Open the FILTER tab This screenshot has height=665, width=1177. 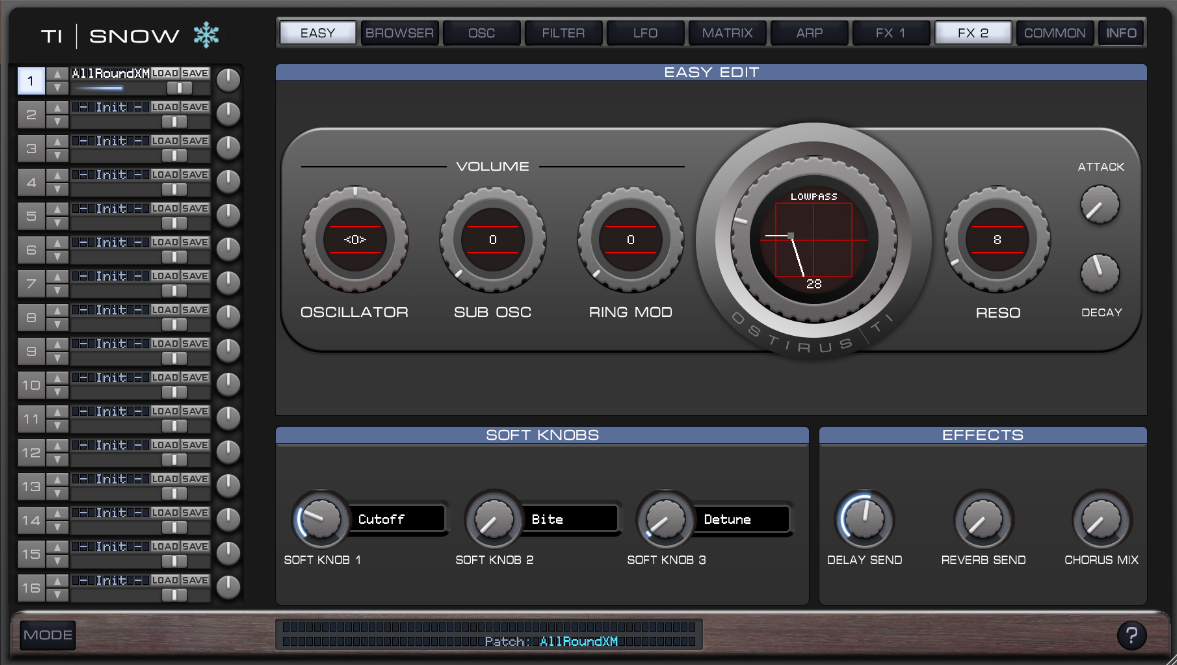(x=563, y=33)
